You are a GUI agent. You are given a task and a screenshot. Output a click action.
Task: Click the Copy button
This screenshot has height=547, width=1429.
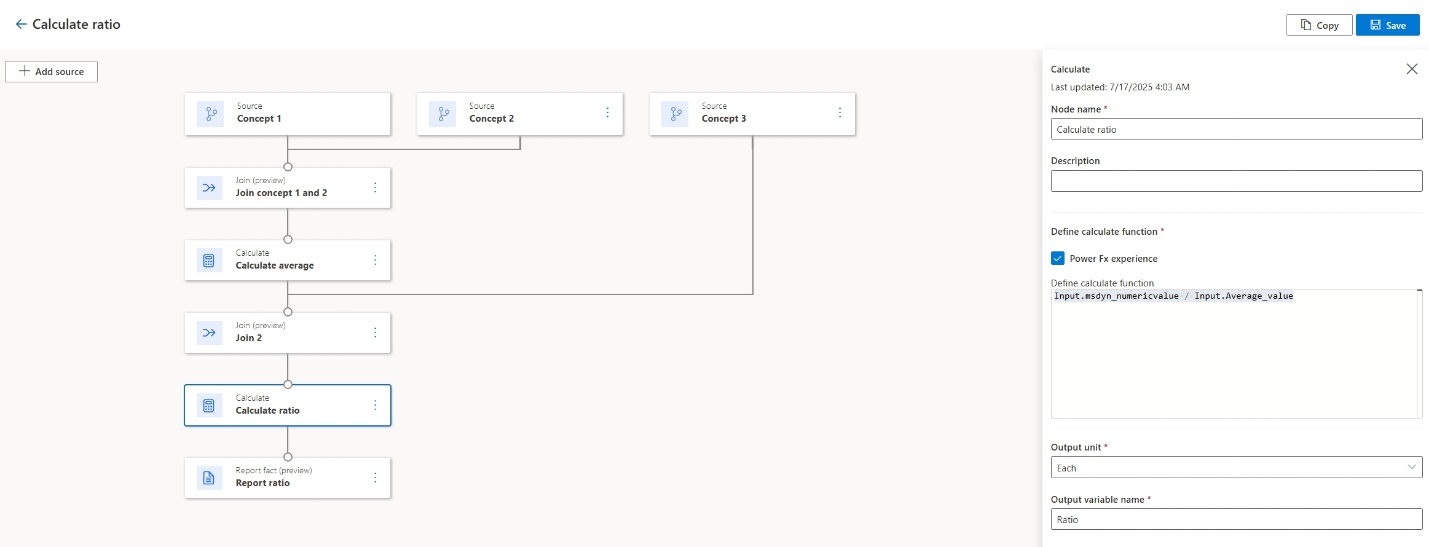click(1319, 25)
